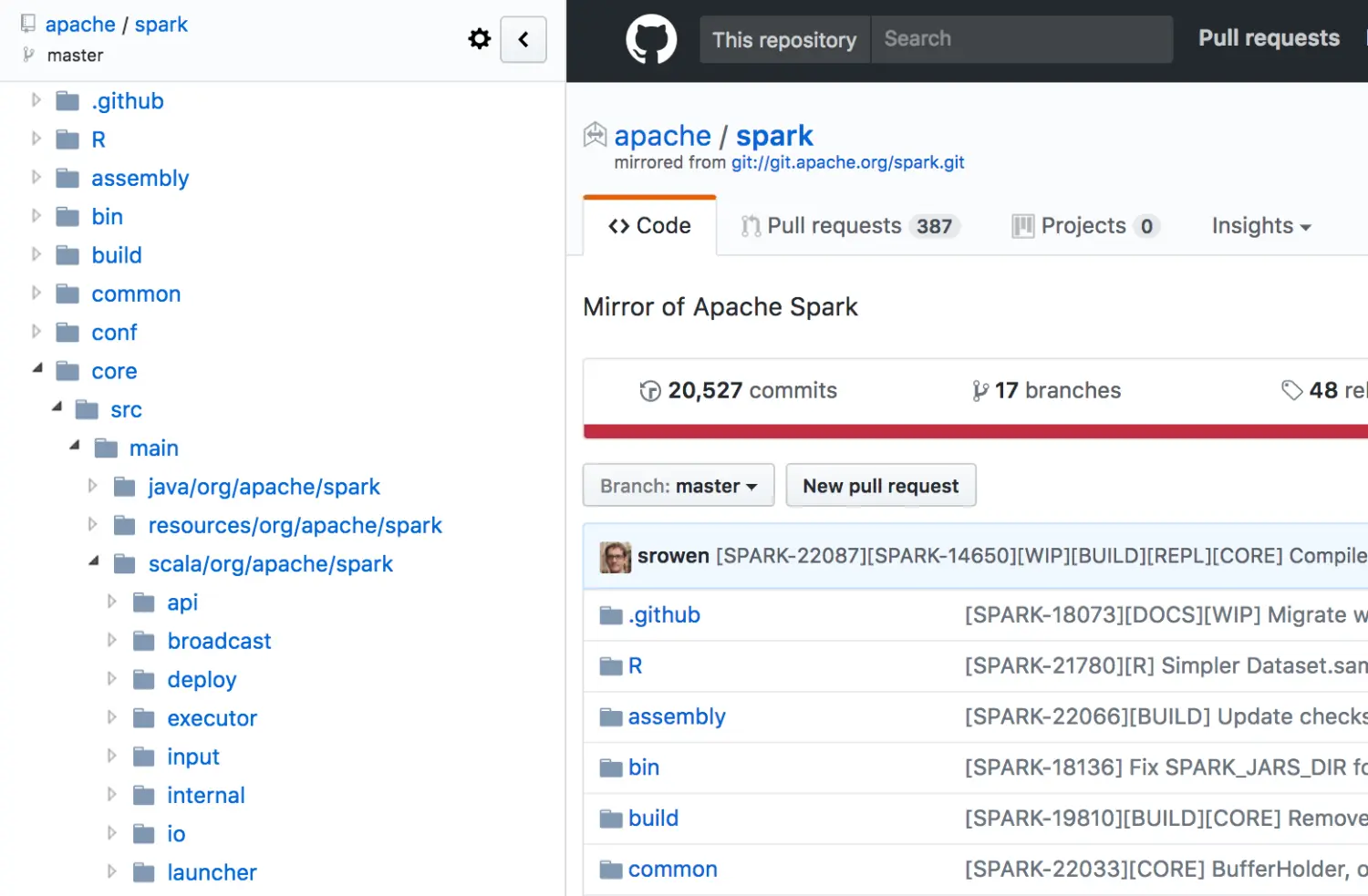The height and width of the screenshot is (896, 1368).
Task: Click the build folder icon in file list
Action: point(611,819)
